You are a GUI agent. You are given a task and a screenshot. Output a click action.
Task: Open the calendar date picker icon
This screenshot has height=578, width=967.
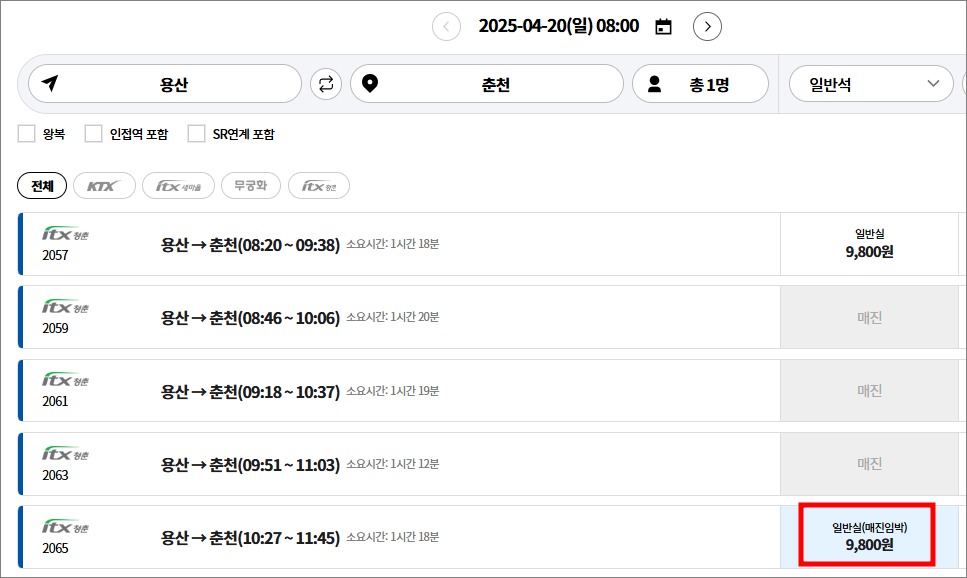pos(663,26)
